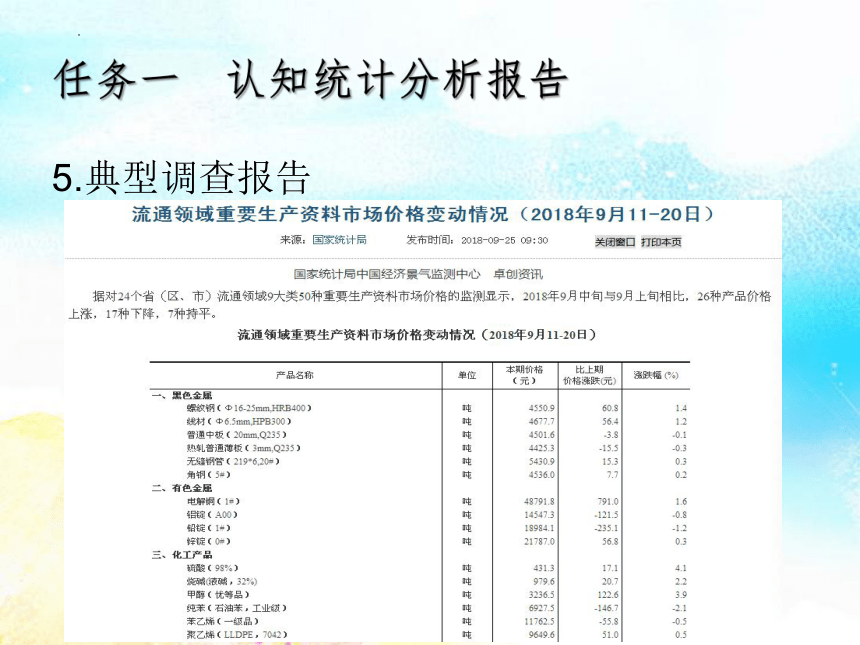
Task: Click the 铝锭 product name
Action: click(x=212, y=515)
